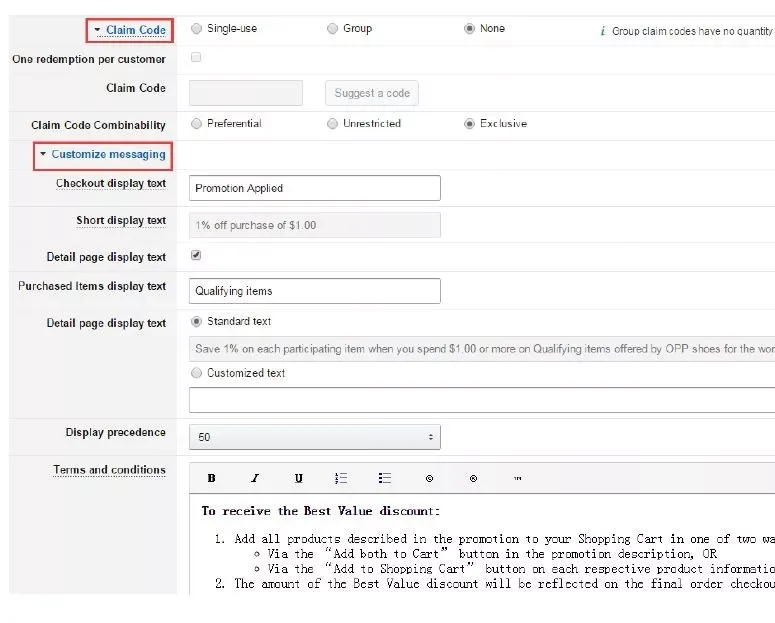Choose Exclusive claim code combinability
This screenshot has width=775, height=623.
coord(469,124)
